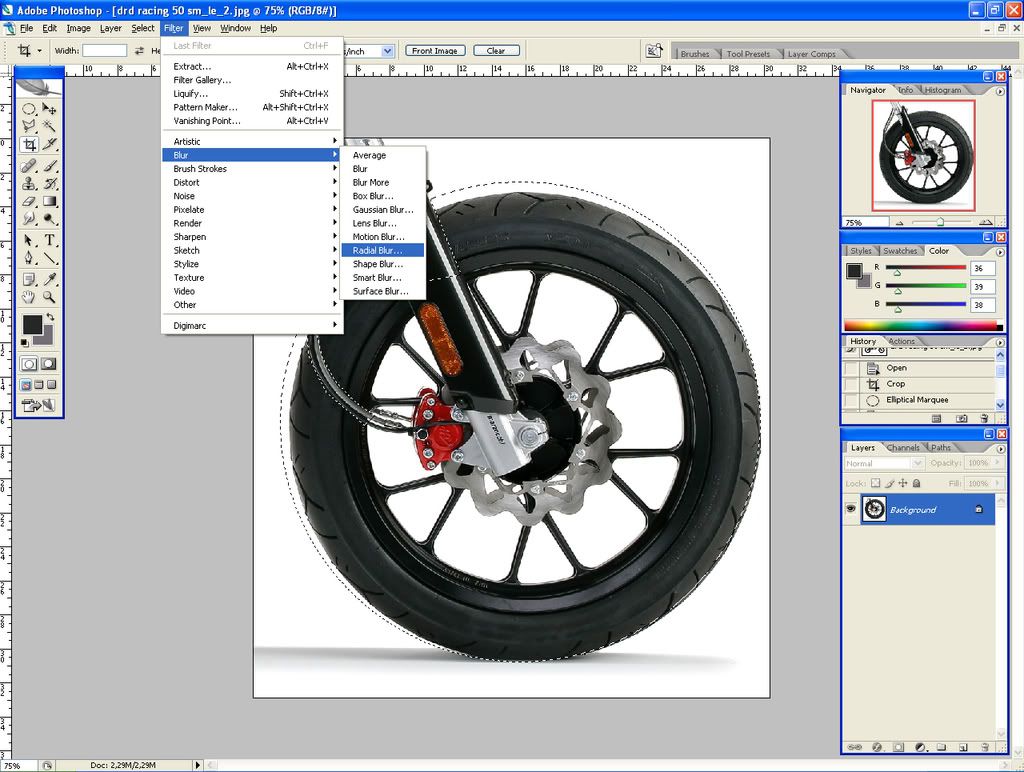Choose Radial Blur from Blur submenu
Viewport: 1024px width, 772px height.
[383, 250]
